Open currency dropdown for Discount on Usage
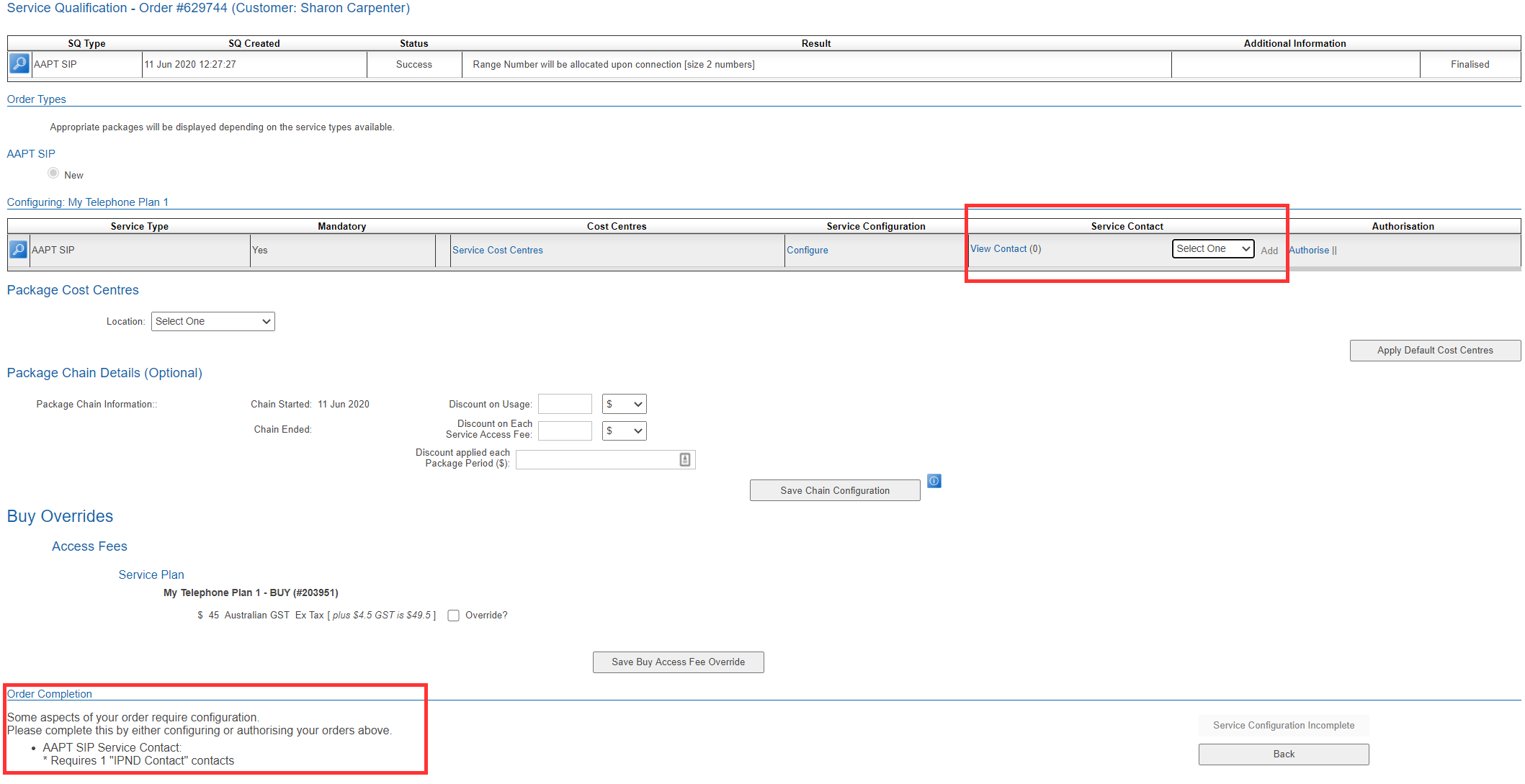This screenshot has height=784, width=1525. [x=624, y=404]
